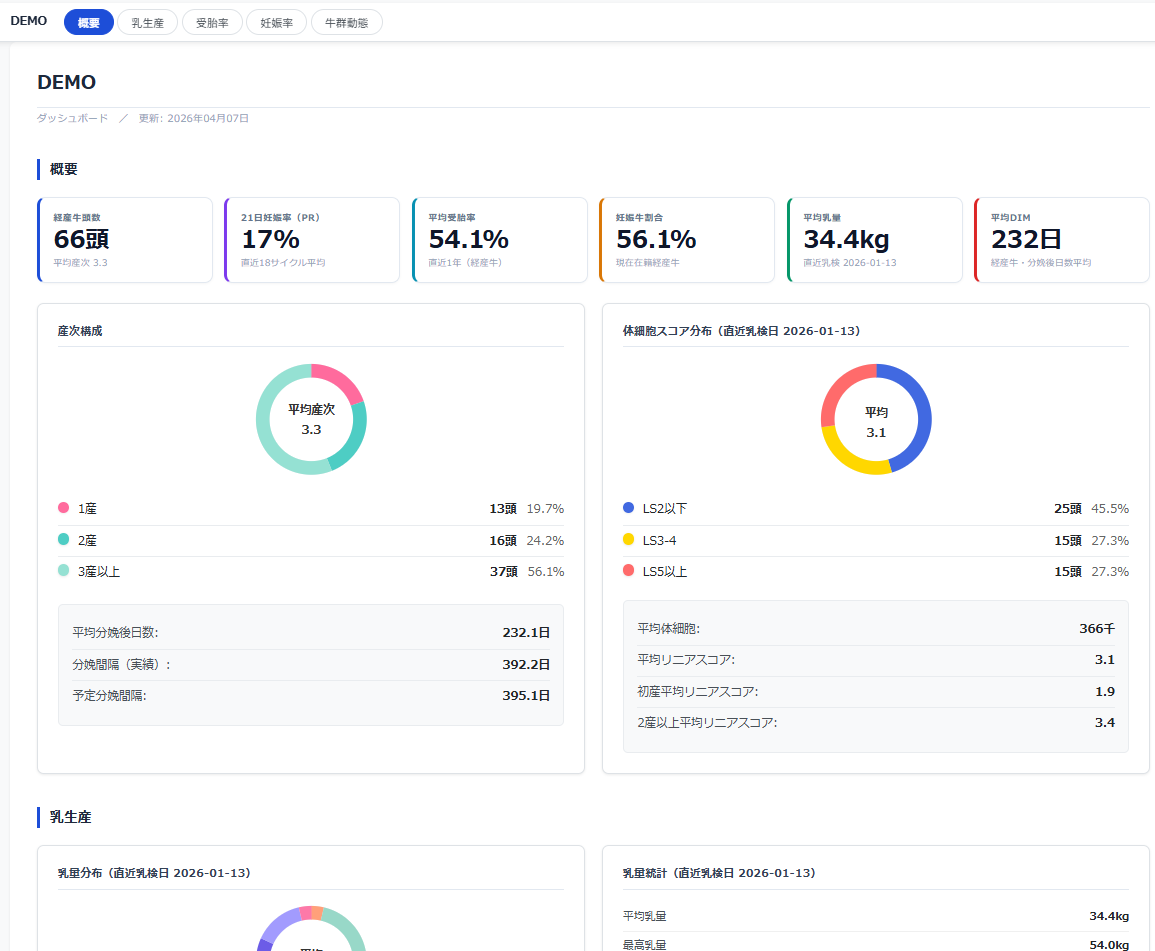1155x951 pixels.
Task: Switch to the 乳生産 tab
Action: pos(147,23)
